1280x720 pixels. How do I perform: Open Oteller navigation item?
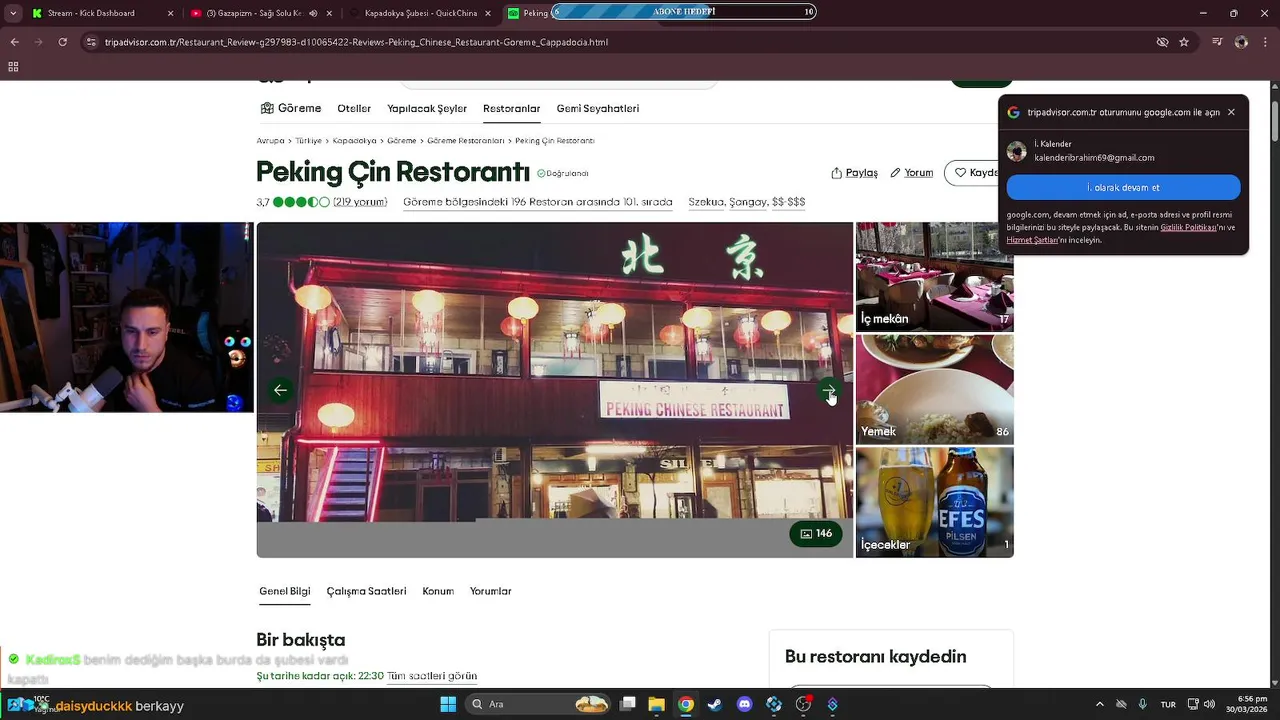(x=354, y=108)
